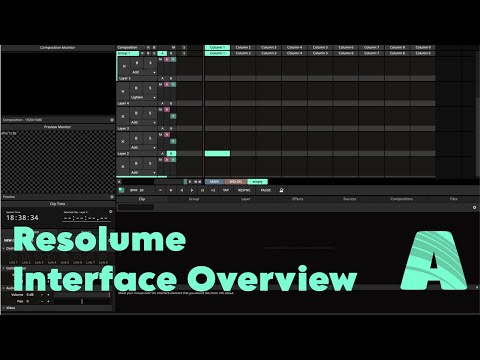Open the Compositions browser tab
The height and width of the screenshot is (360, 480).
point(401,199)
